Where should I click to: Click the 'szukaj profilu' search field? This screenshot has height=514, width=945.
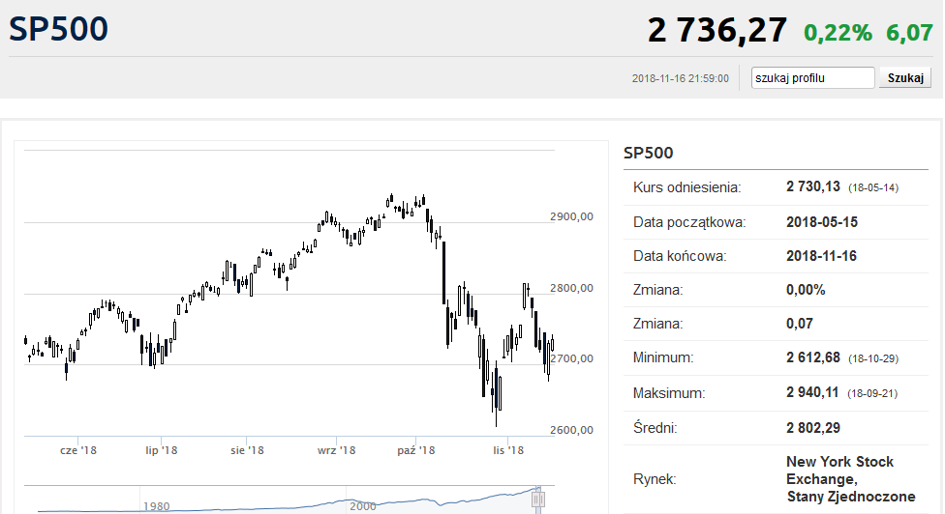click(812, 78)
